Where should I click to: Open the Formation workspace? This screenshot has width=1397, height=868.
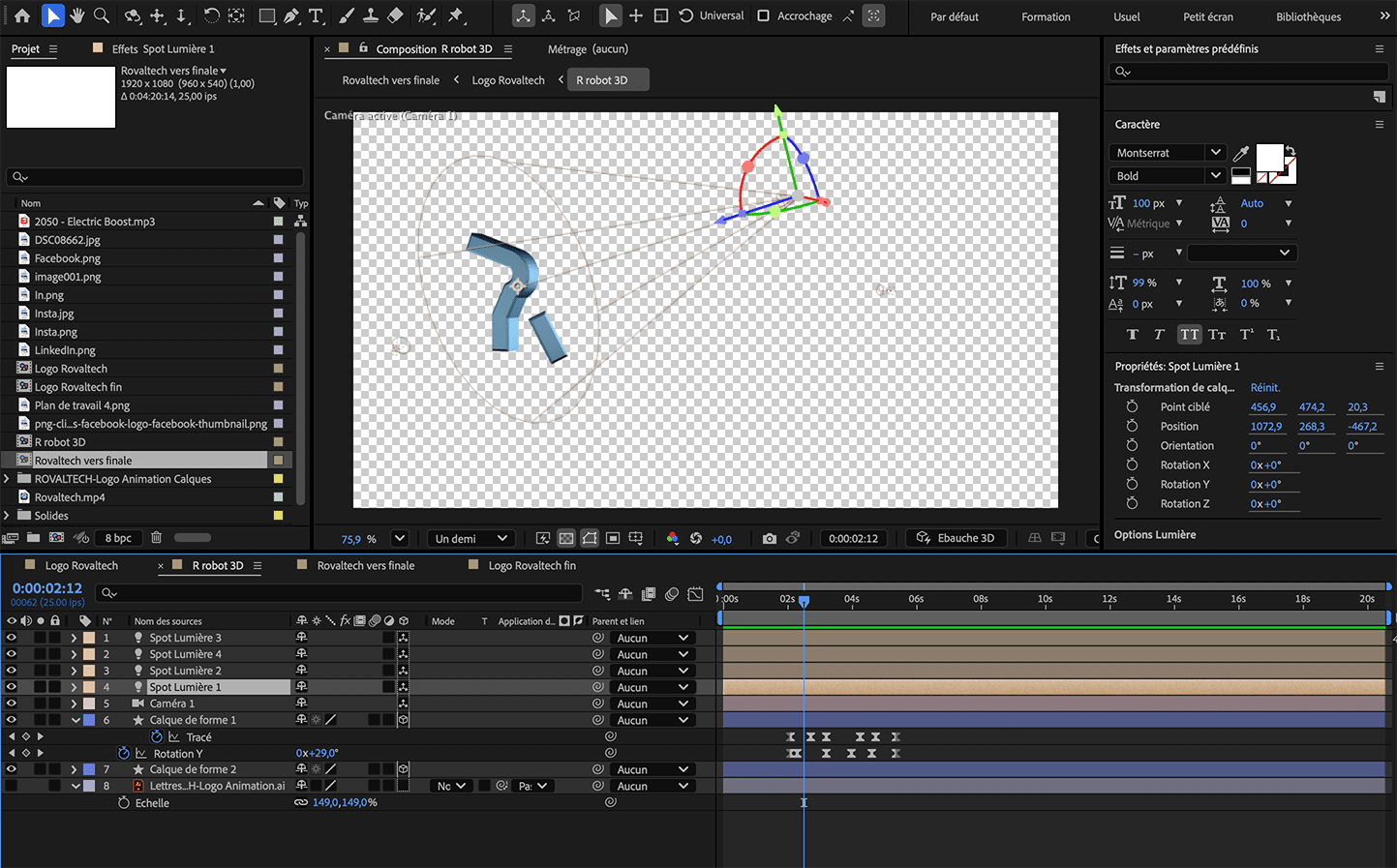pyautogui.click(x=1046, y=16)
